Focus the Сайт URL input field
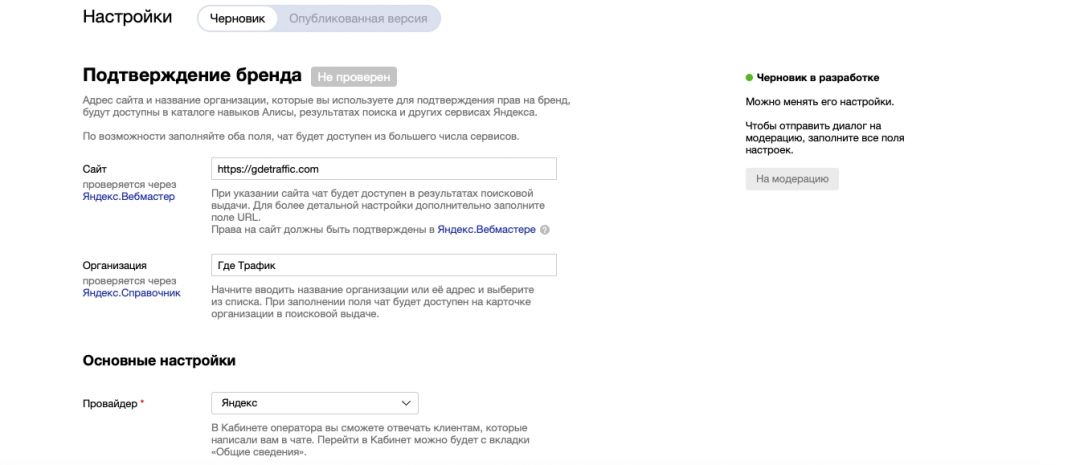Viewport: 1080px width, 465px height. coord(384,169)
